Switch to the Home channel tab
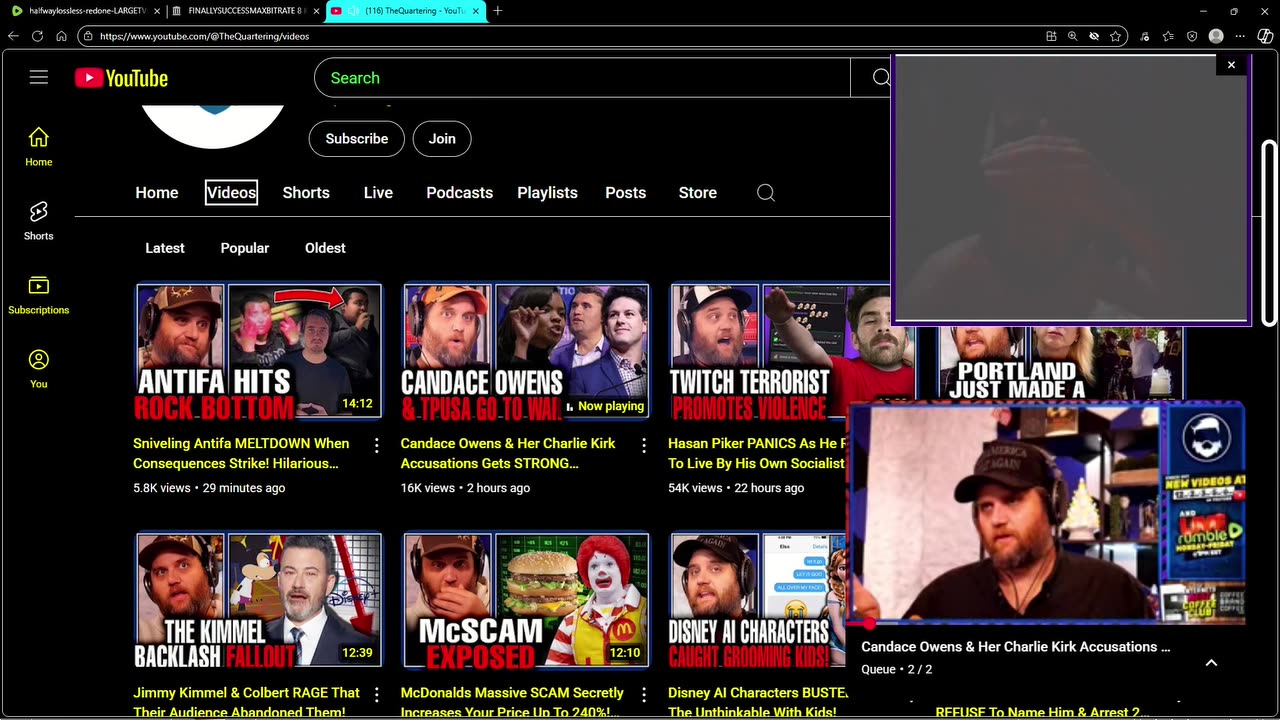The height and width of the screenshot is (720, 1280). coord(157,193)
